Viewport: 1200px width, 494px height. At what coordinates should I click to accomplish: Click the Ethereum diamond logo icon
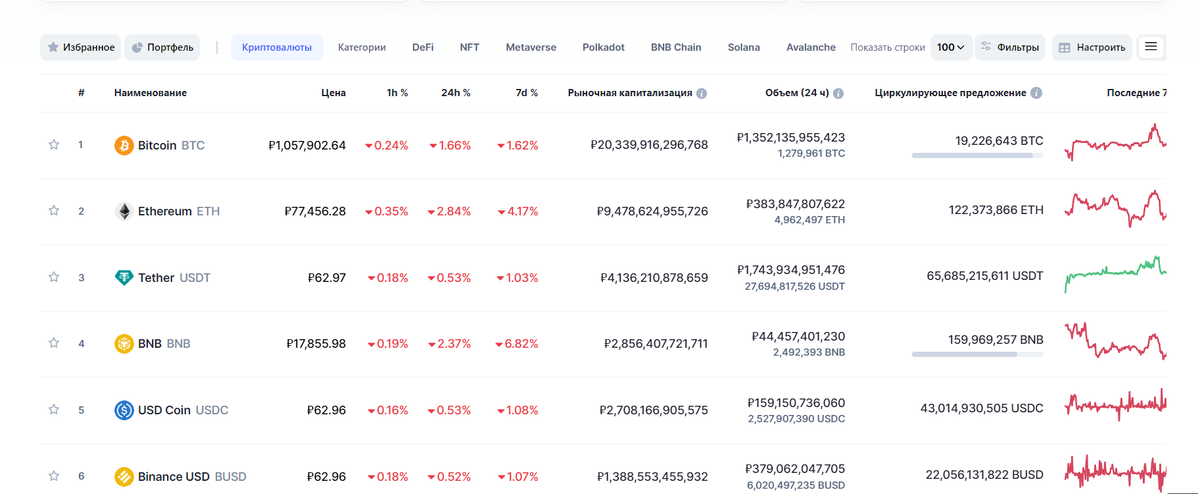[124, 211]
